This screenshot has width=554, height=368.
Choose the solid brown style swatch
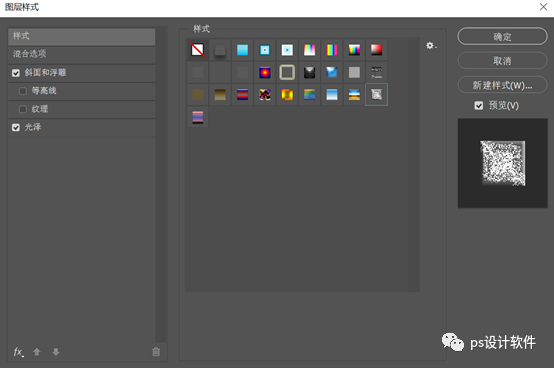point(198,95)
